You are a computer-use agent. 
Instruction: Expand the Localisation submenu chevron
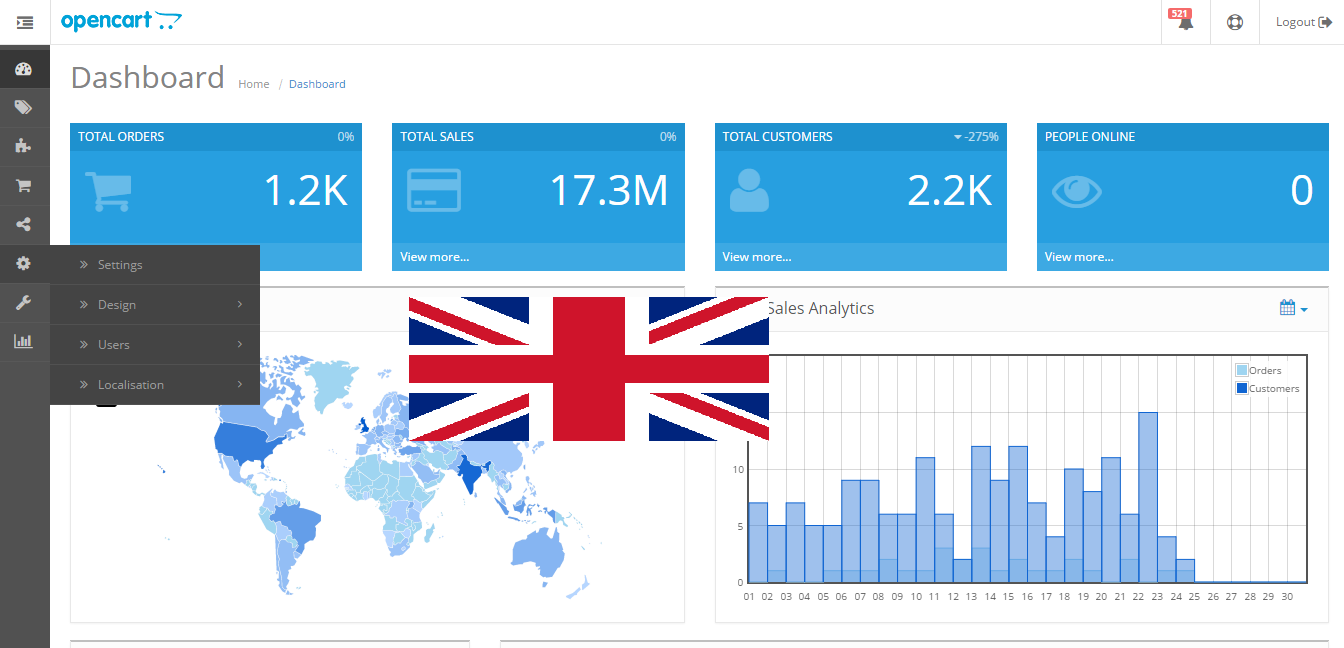click(240, 384)
